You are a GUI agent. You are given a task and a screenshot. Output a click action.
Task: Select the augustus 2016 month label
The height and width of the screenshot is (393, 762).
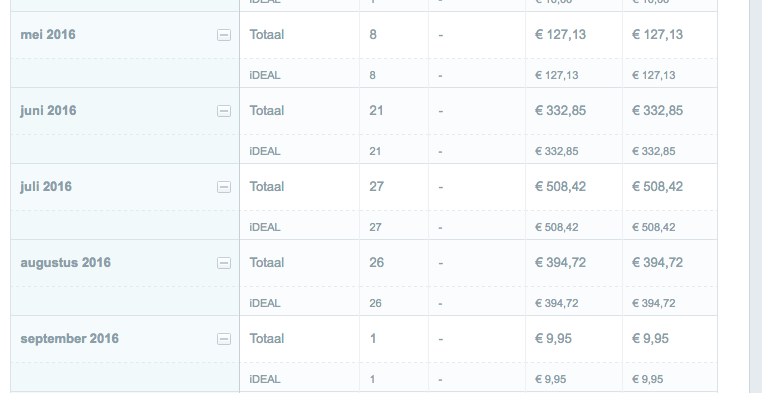pyautogui.click(x=66, y=263)
